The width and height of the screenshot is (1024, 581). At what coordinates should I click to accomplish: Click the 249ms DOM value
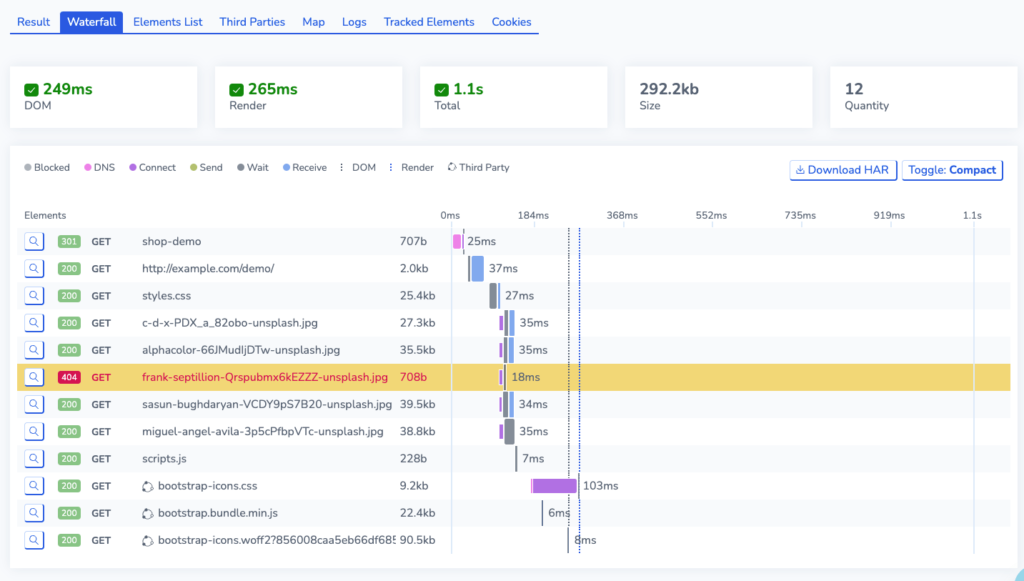click(67, 89)
